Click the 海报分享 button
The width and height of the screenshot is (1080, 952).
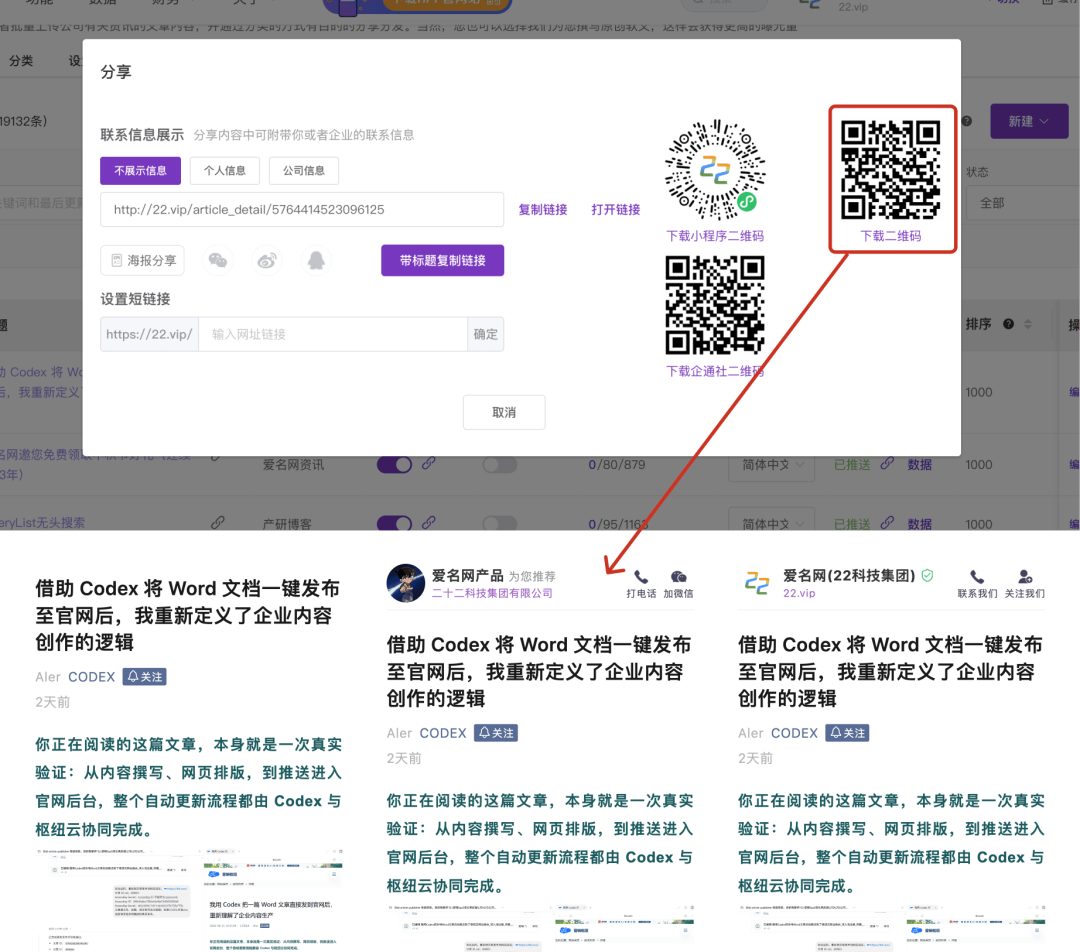point(143,260)
